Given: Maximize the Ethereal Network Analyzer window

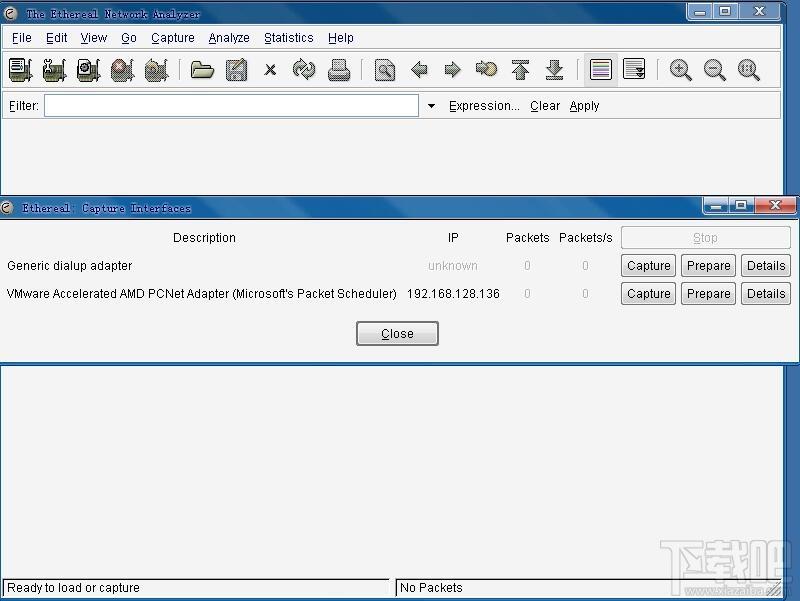Looking at the screenshot, I should coord(724,12).
